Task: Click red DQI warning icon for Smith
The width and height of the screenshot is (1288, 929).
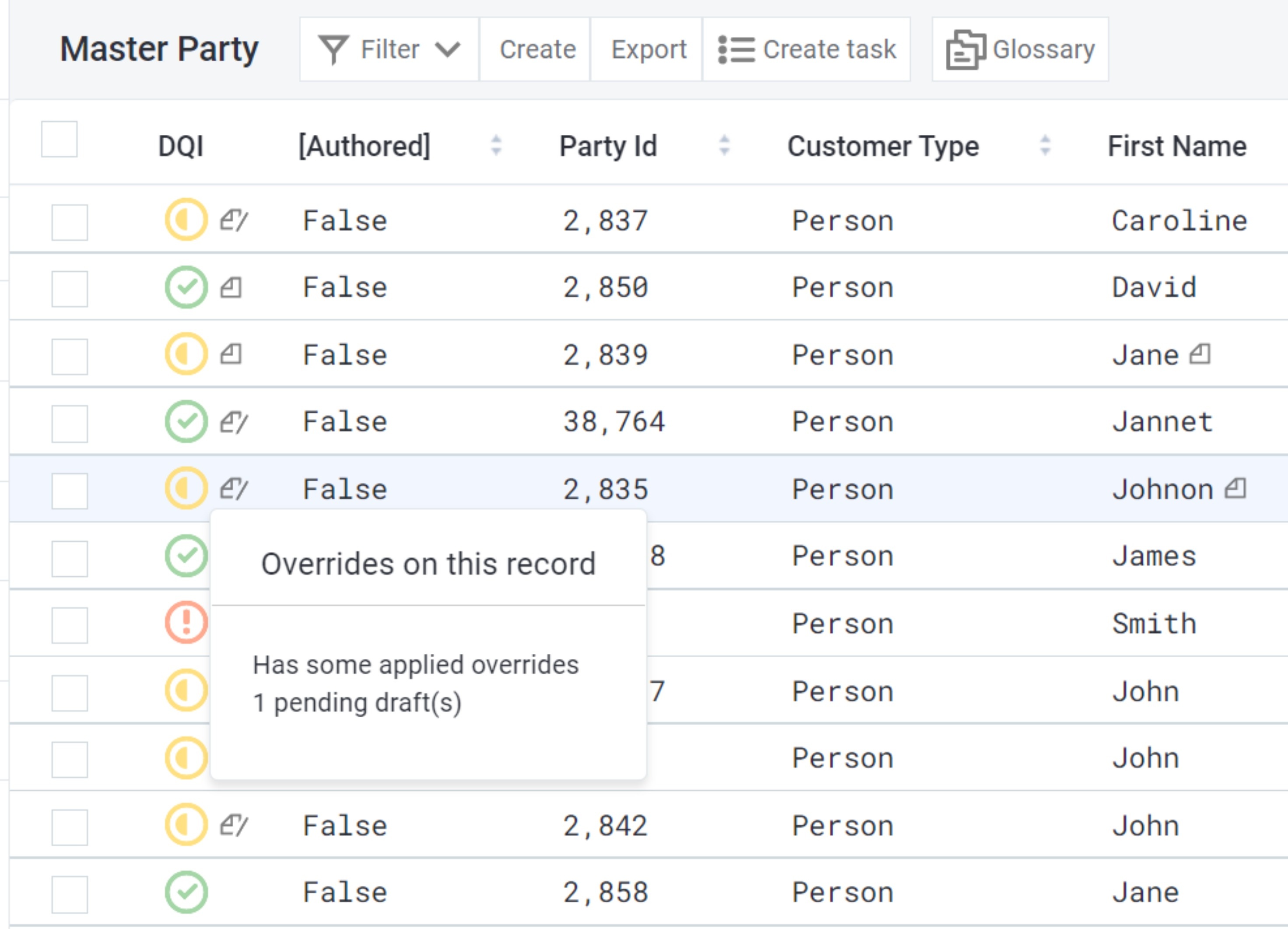Action: (186, 622)
